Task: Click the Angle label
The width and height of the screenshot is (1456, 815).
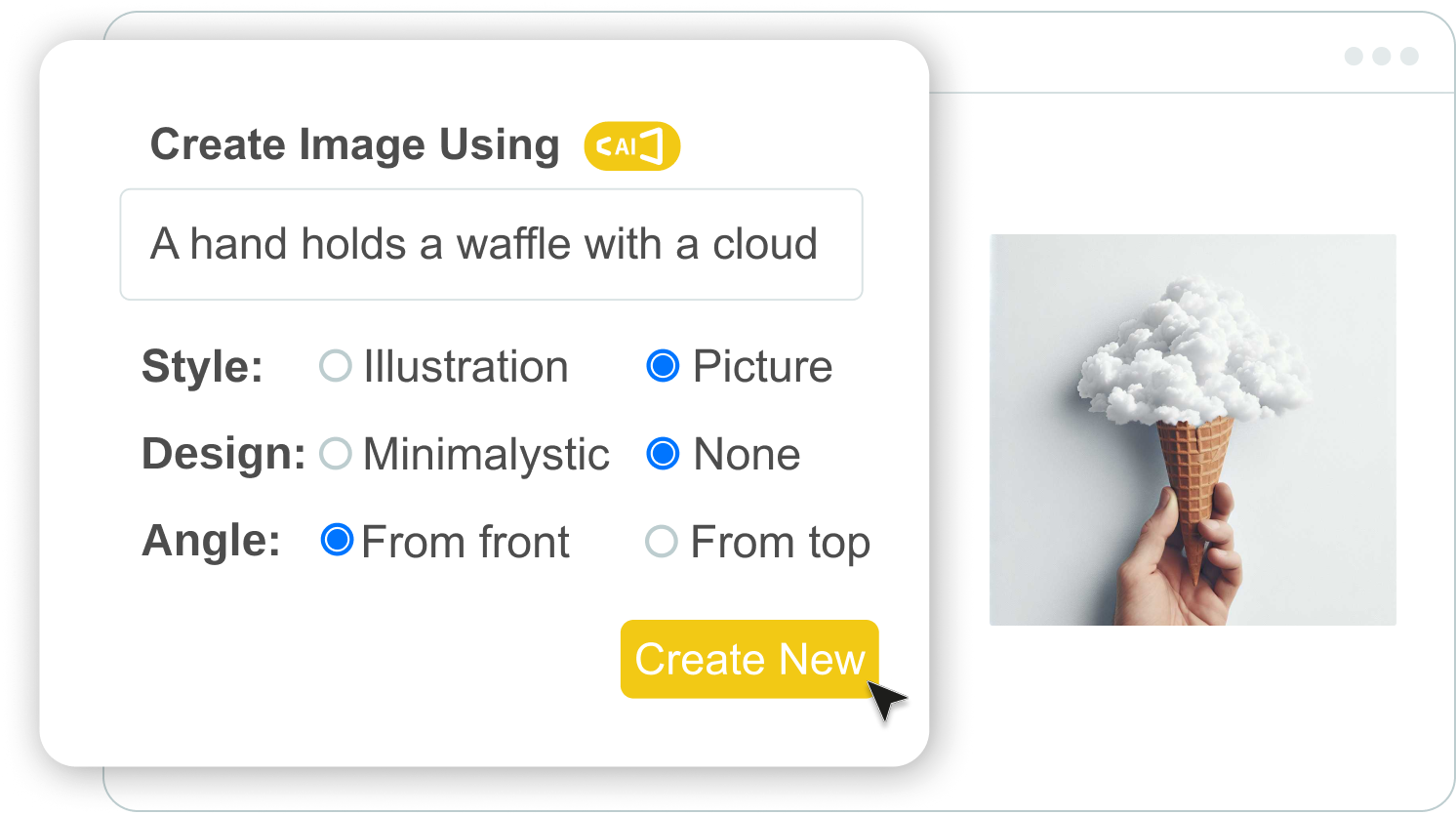Action: click(x=209, y=541)
